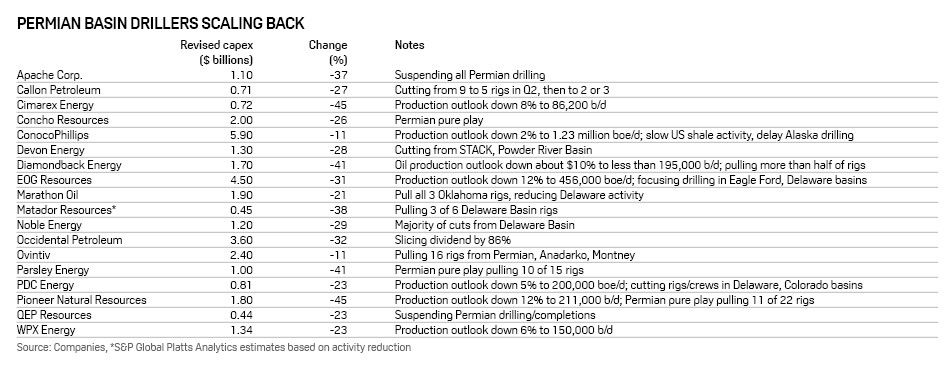948x375 pixels.
Task: Select QEP Resources suspending drilling note
Action: (x=495, y=315)
